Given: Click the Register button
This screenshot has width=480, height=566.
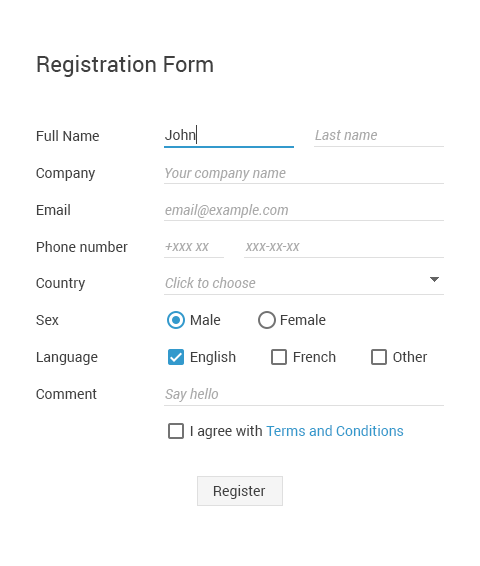Looking at the screenshot, I should [240, 491].
